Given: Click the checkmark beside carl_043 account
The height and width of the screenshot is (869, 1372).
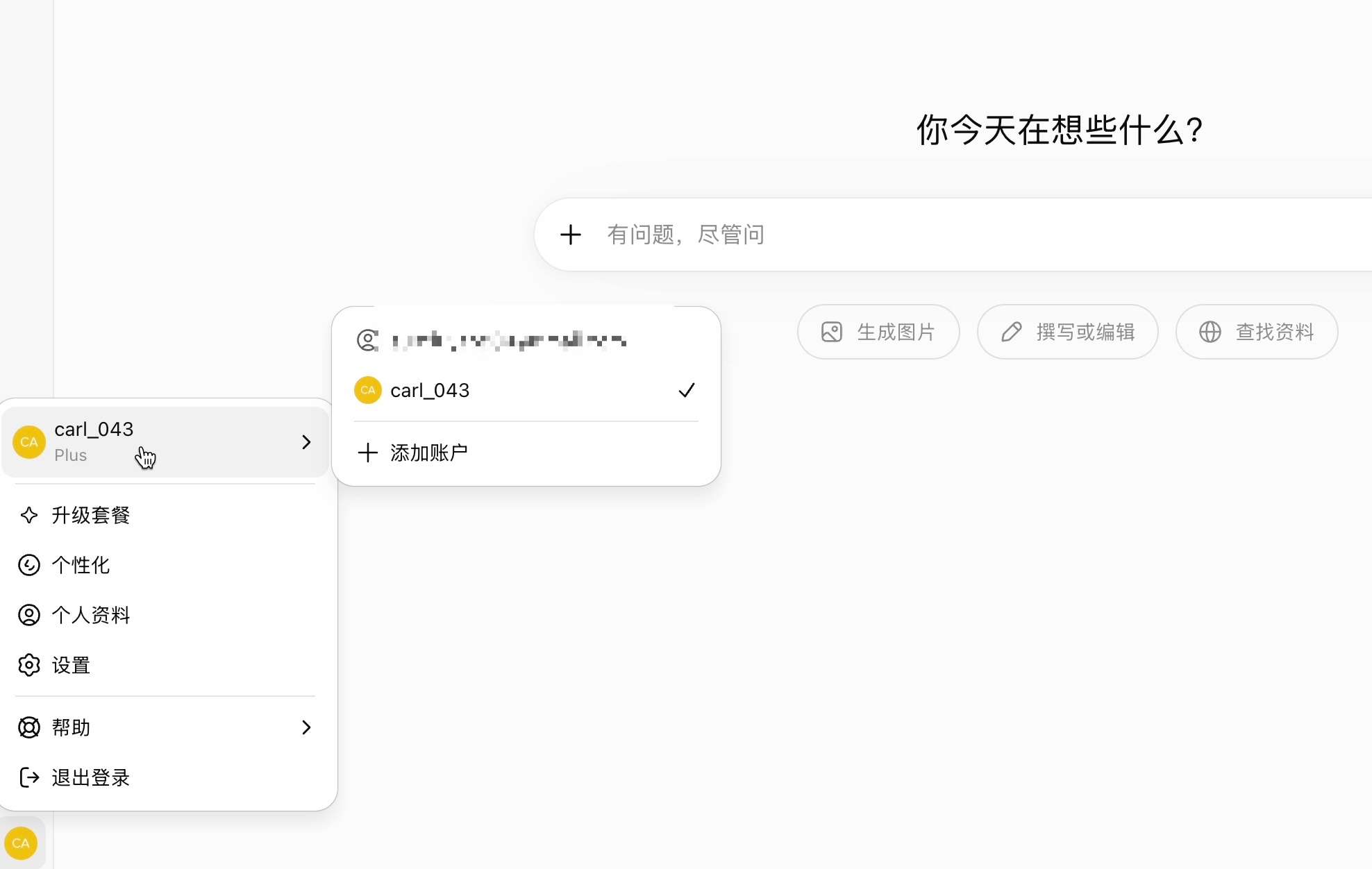Looking at the screenshot, I should point(687,390).
